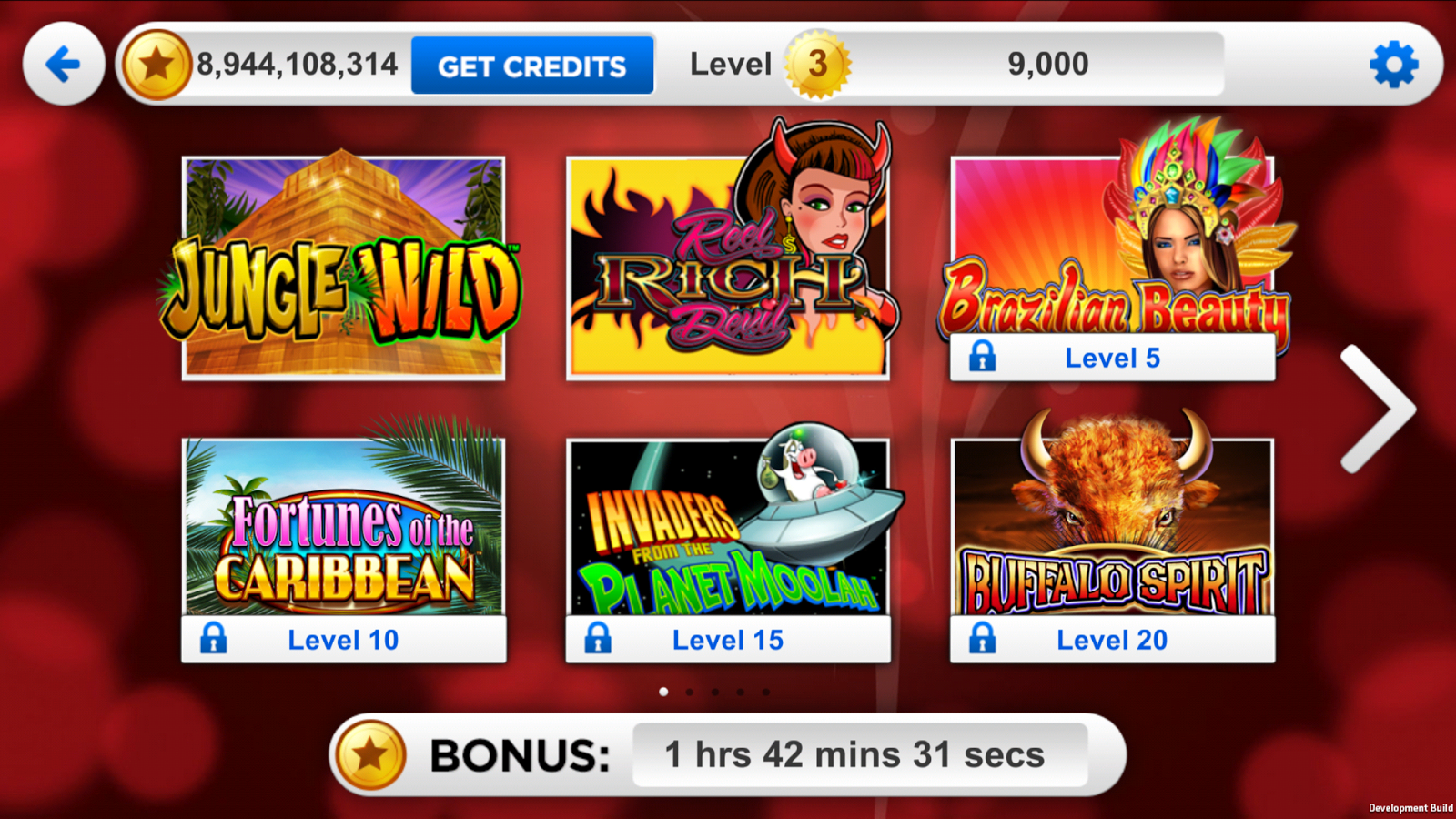Select the last page indicator dot
Image resolution: width=1456 pixels, height=819 pixels.
coord(766,692)
